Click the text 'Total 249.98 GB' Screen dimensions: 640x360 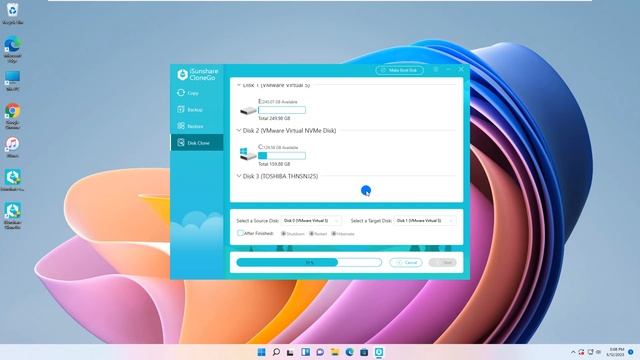pos(274,118)
